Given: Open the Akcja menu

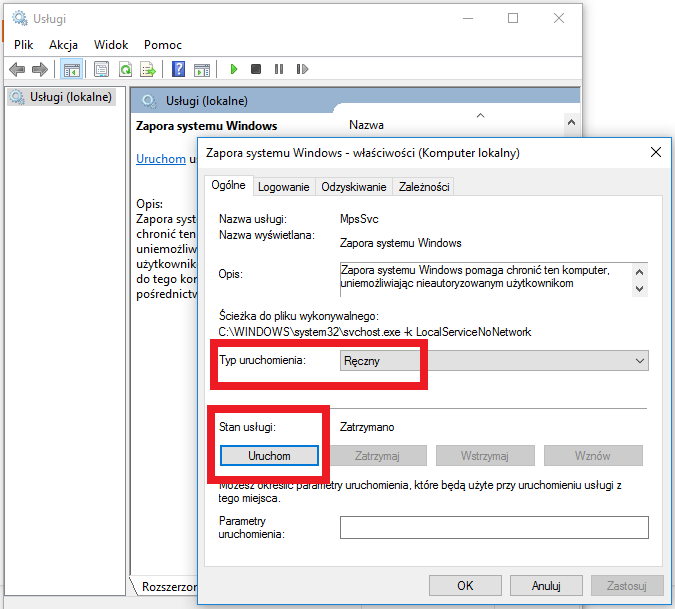Looking at the screenshot, I should tap(63, 45).
